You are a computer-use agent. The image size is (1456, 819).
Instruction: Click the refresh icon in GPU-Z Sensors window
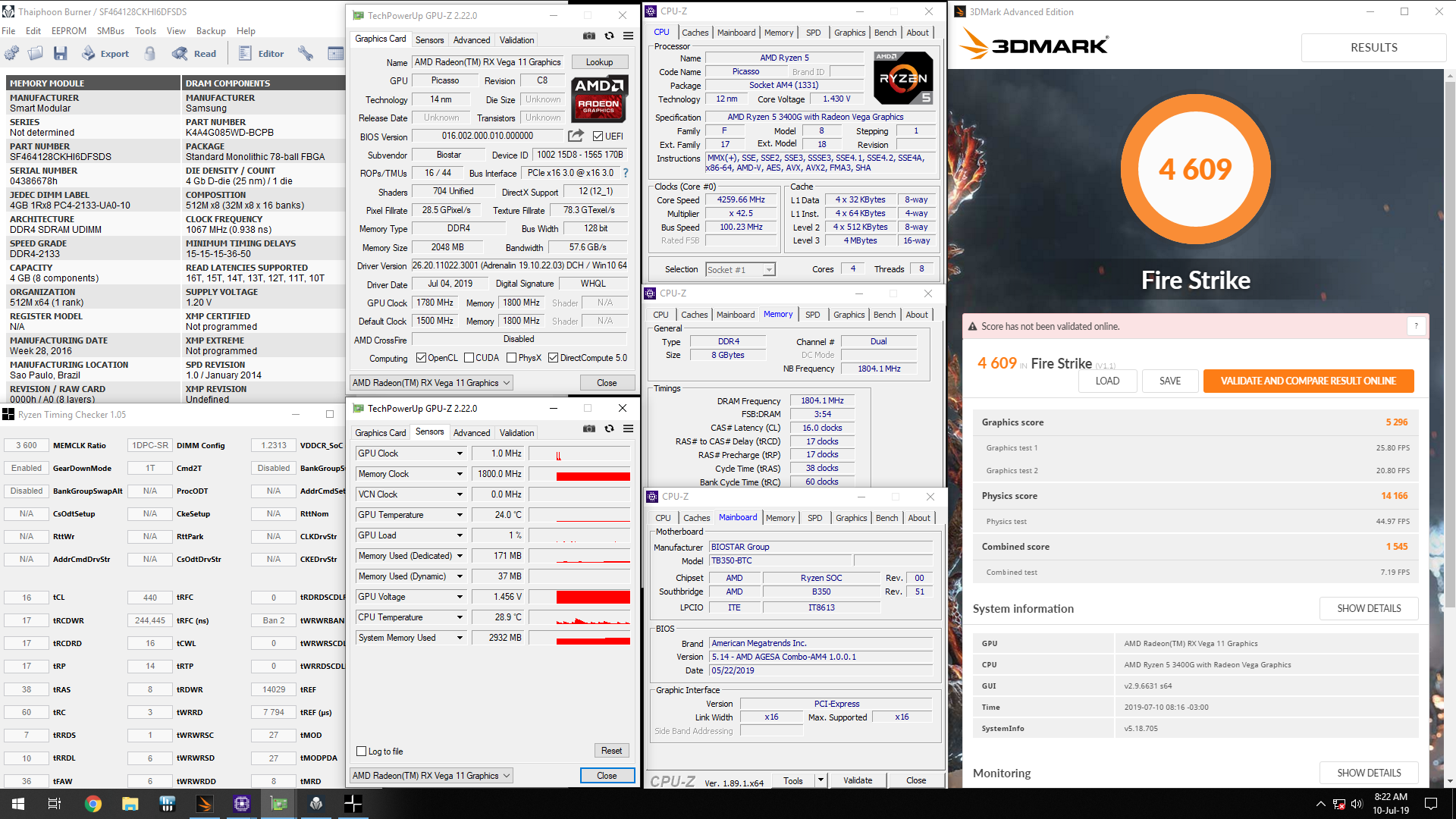[609, 428]
